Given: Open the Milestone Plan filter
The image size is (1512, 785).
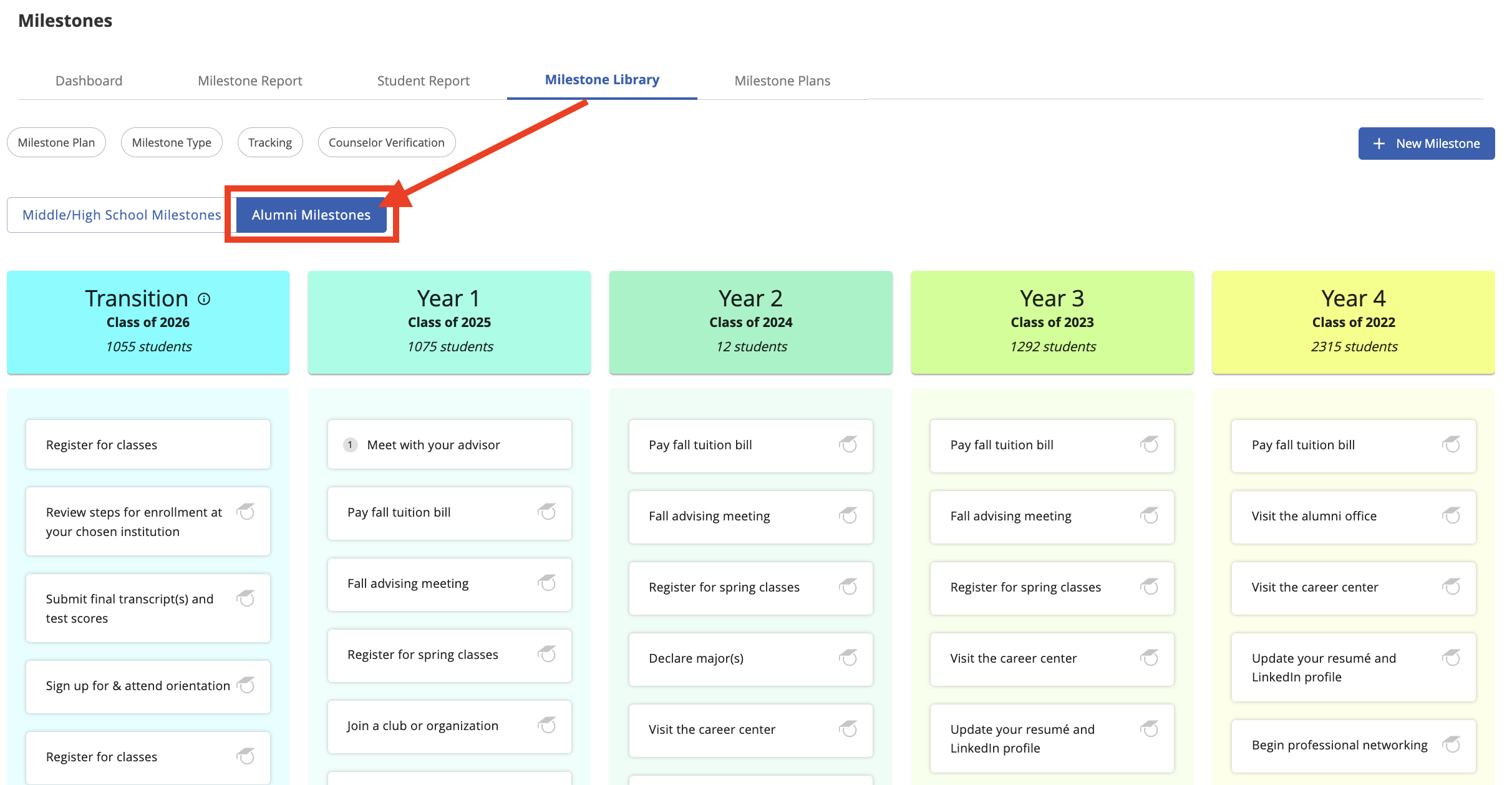Looking at the screenshot, I should (x=56, y=142).
